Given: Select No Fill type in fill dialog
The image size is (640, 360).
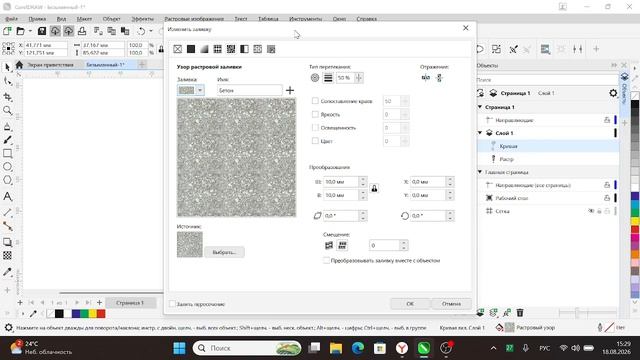Looking at the screenshot, I should tap(178, 49).
